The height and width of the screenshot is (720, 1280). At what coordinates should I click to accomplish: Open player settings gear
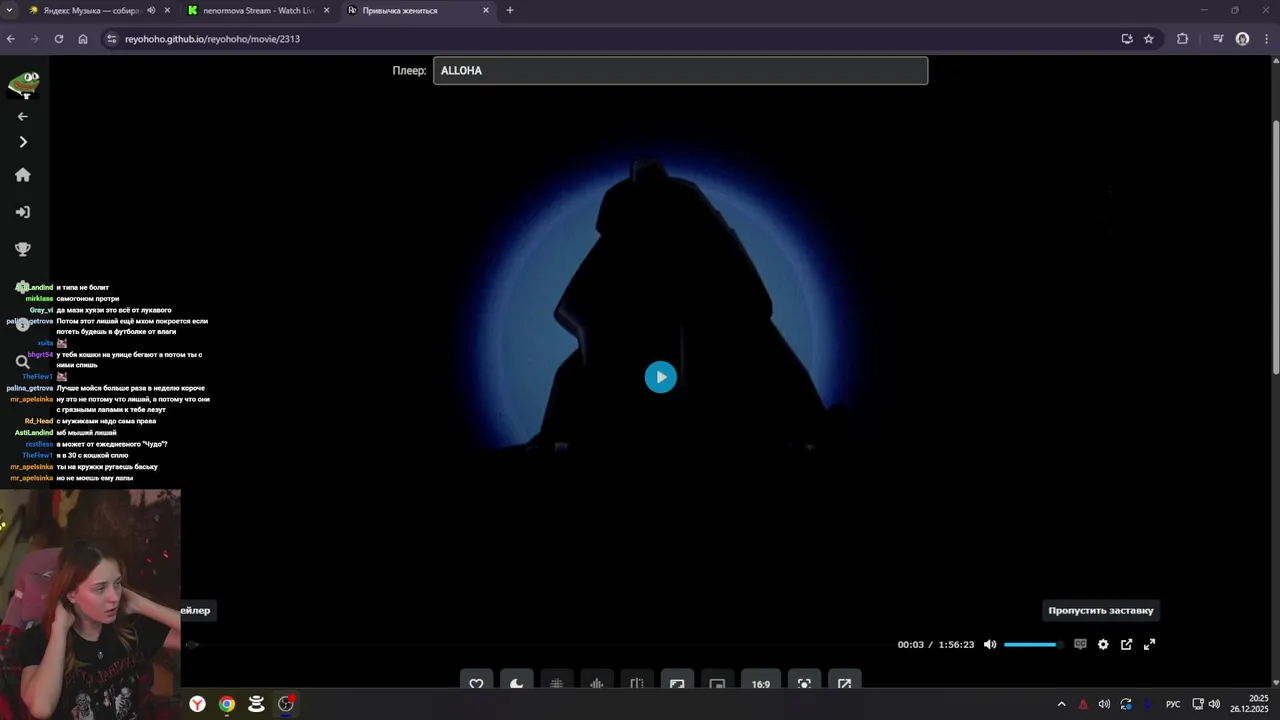[x=1103, y=645]
